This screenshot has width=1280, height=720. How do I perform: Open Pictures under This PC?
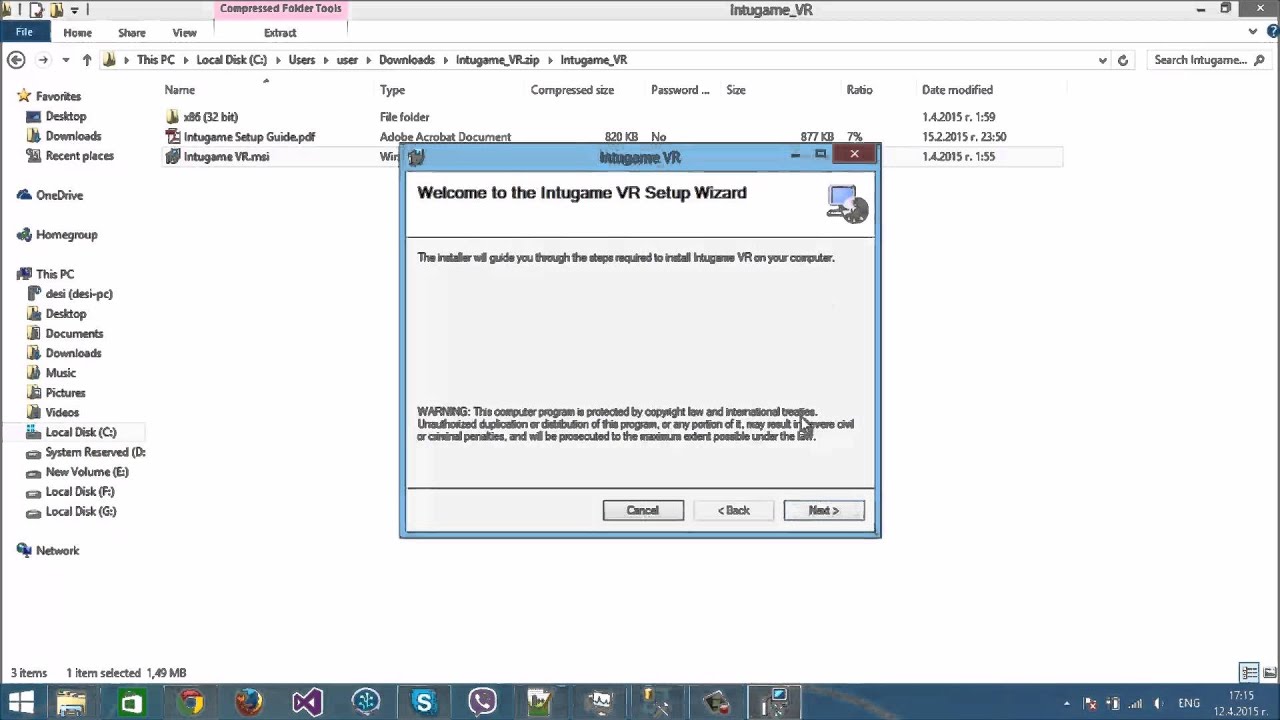(65, 393)
